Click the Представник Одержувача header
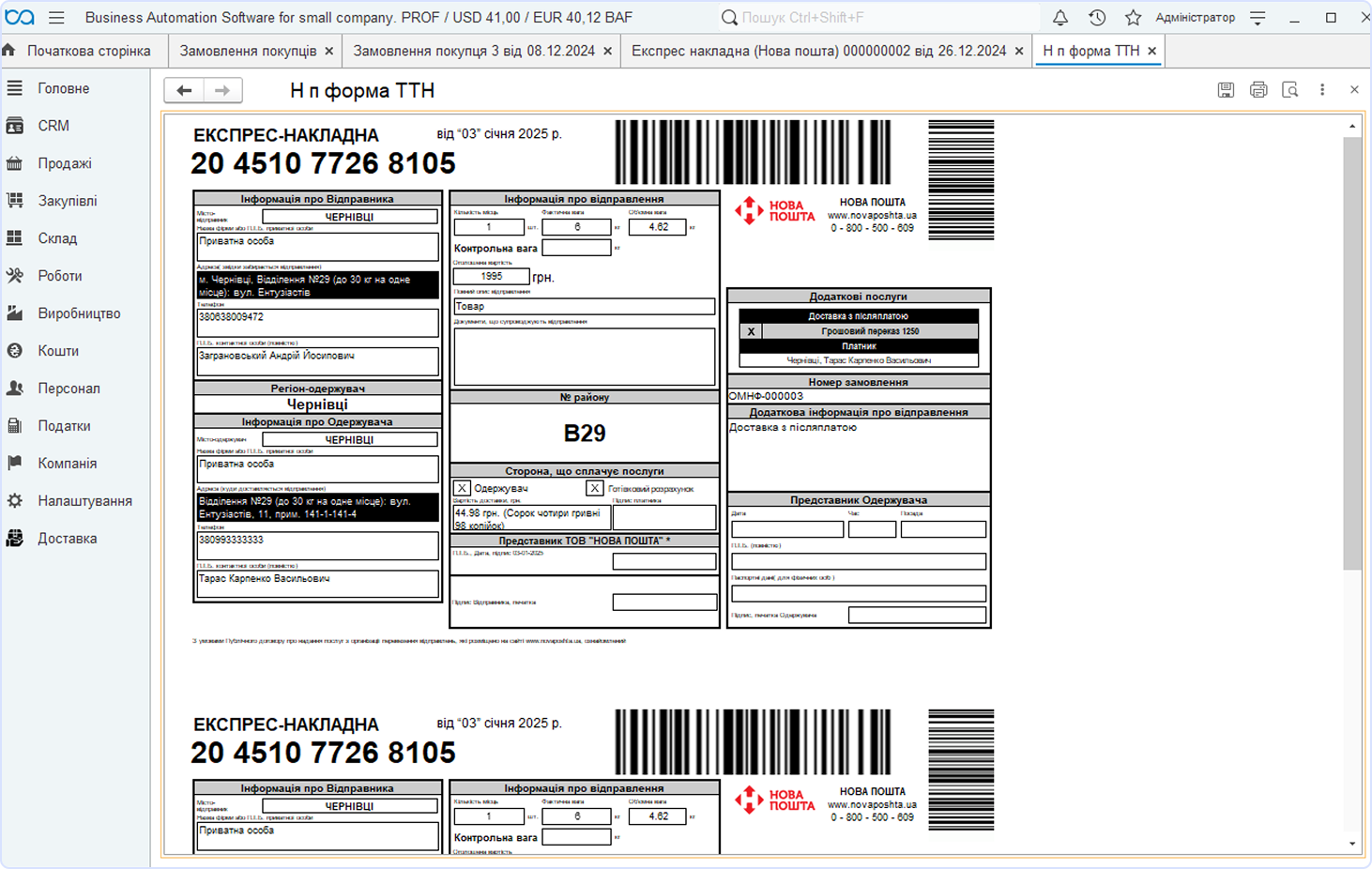This screenshot has width=1372, height=869. pos(859,500)
